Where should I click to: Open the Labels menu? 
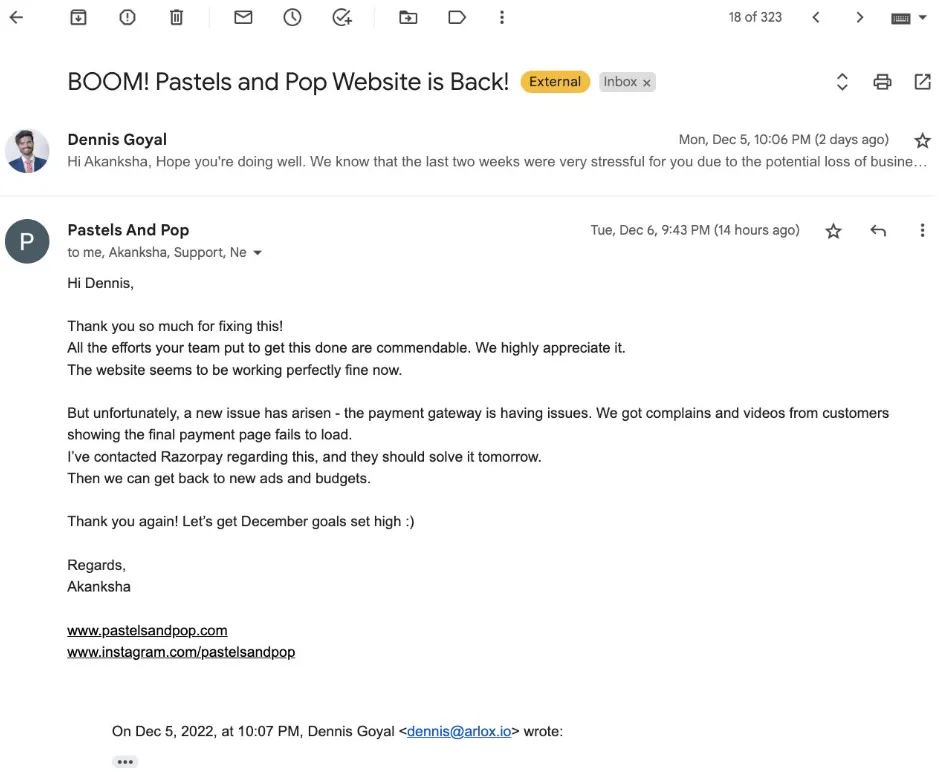pos(457,17)
